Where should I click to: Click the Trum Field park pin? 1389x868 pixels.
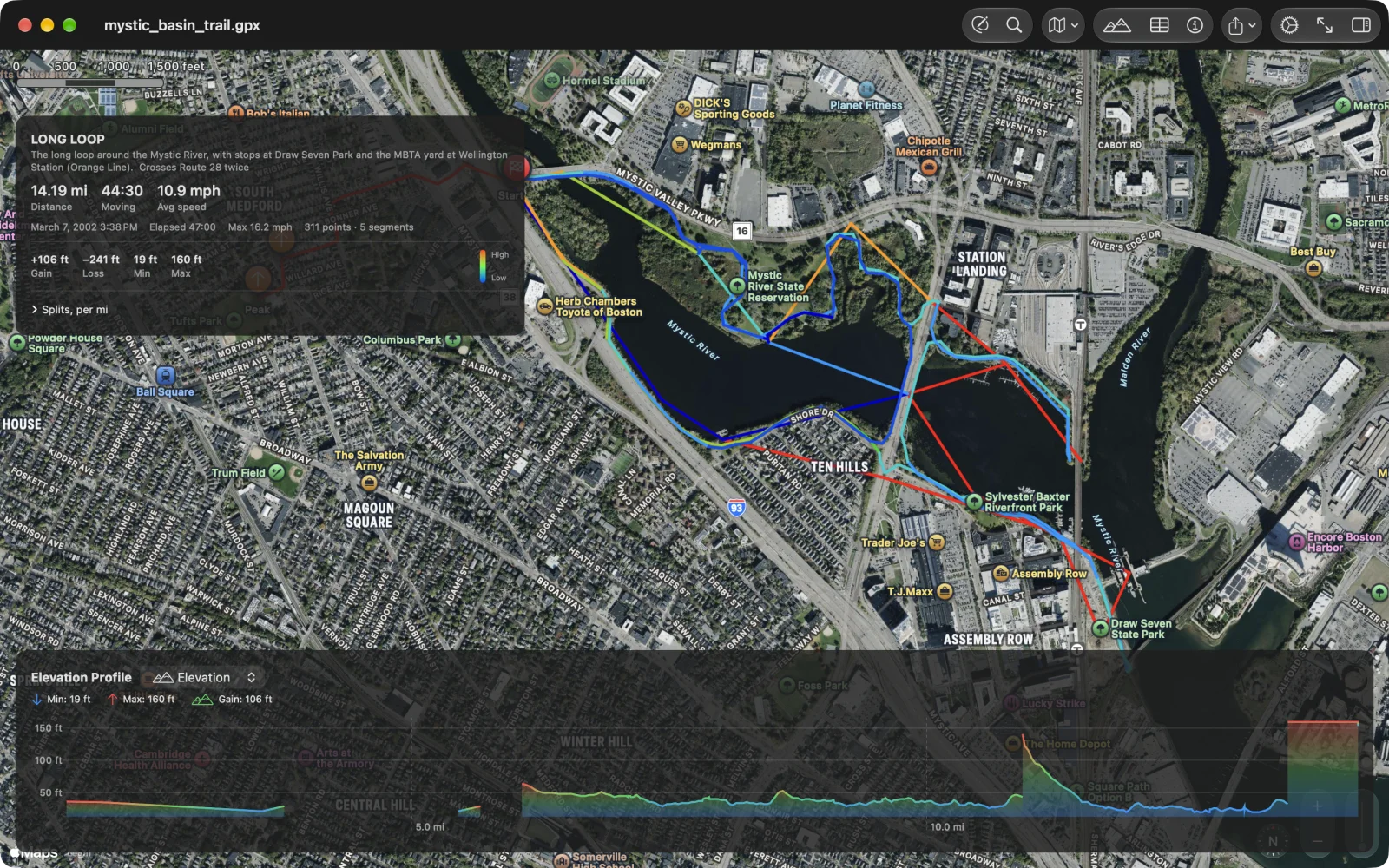276,472
